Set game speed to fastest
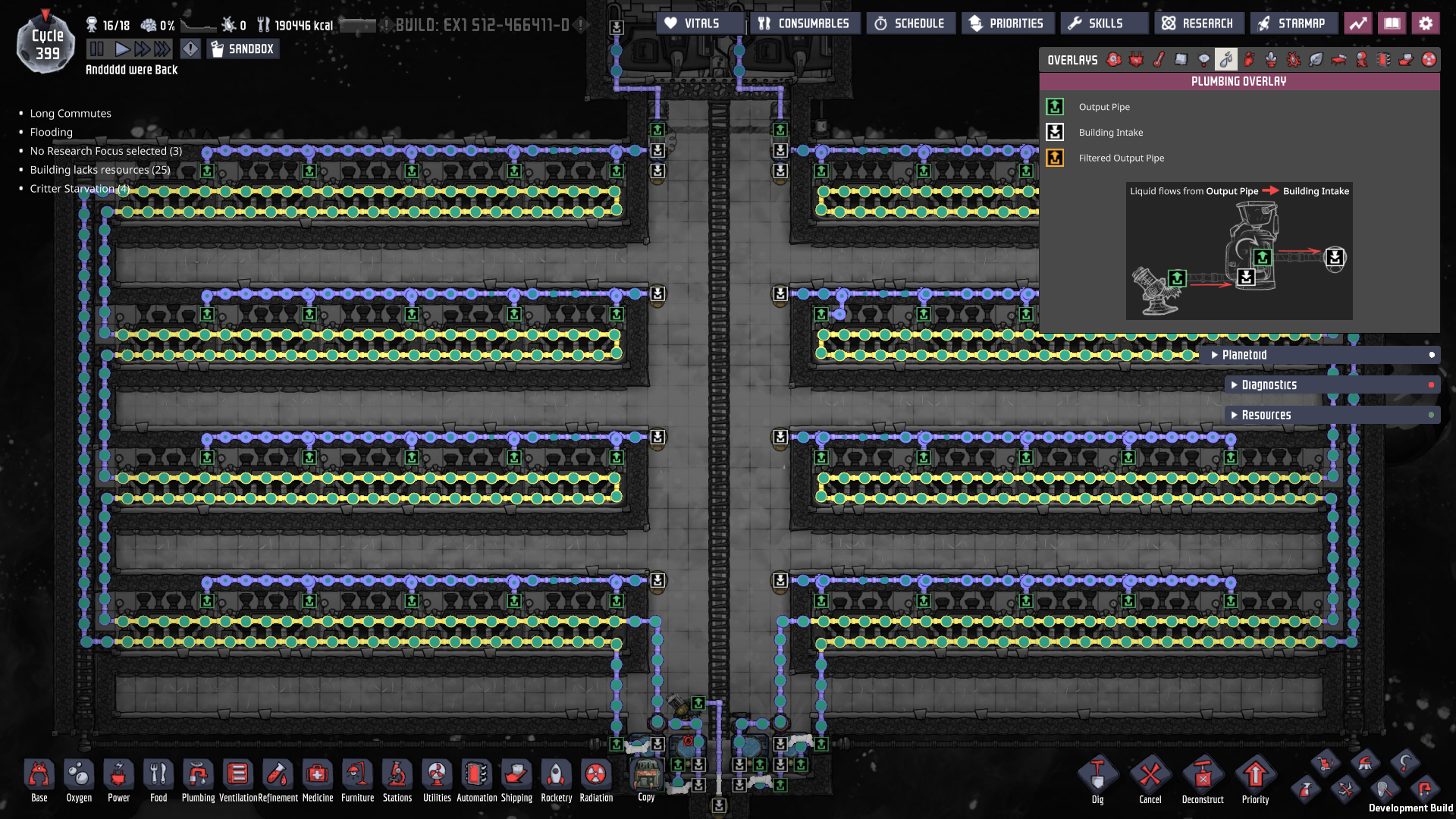This screenshot has height=819, width=1456. (162, 49)
